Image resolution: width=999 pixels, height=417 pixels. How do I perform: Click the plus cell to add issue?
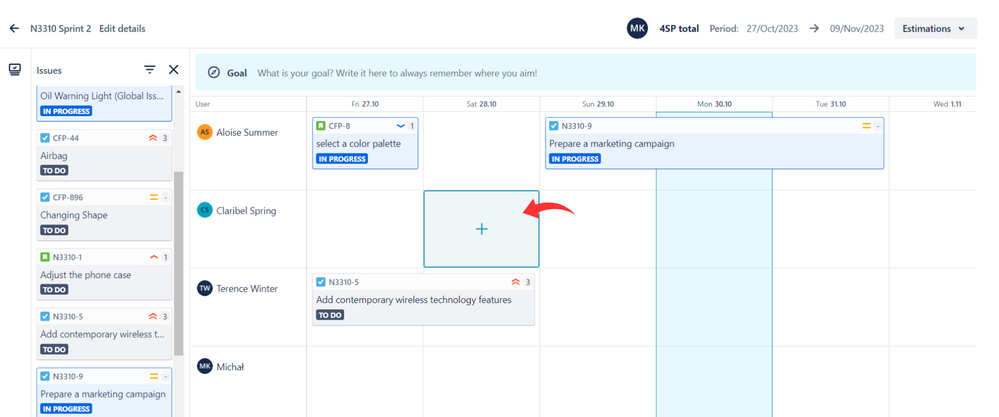click(x=482, y=229)
